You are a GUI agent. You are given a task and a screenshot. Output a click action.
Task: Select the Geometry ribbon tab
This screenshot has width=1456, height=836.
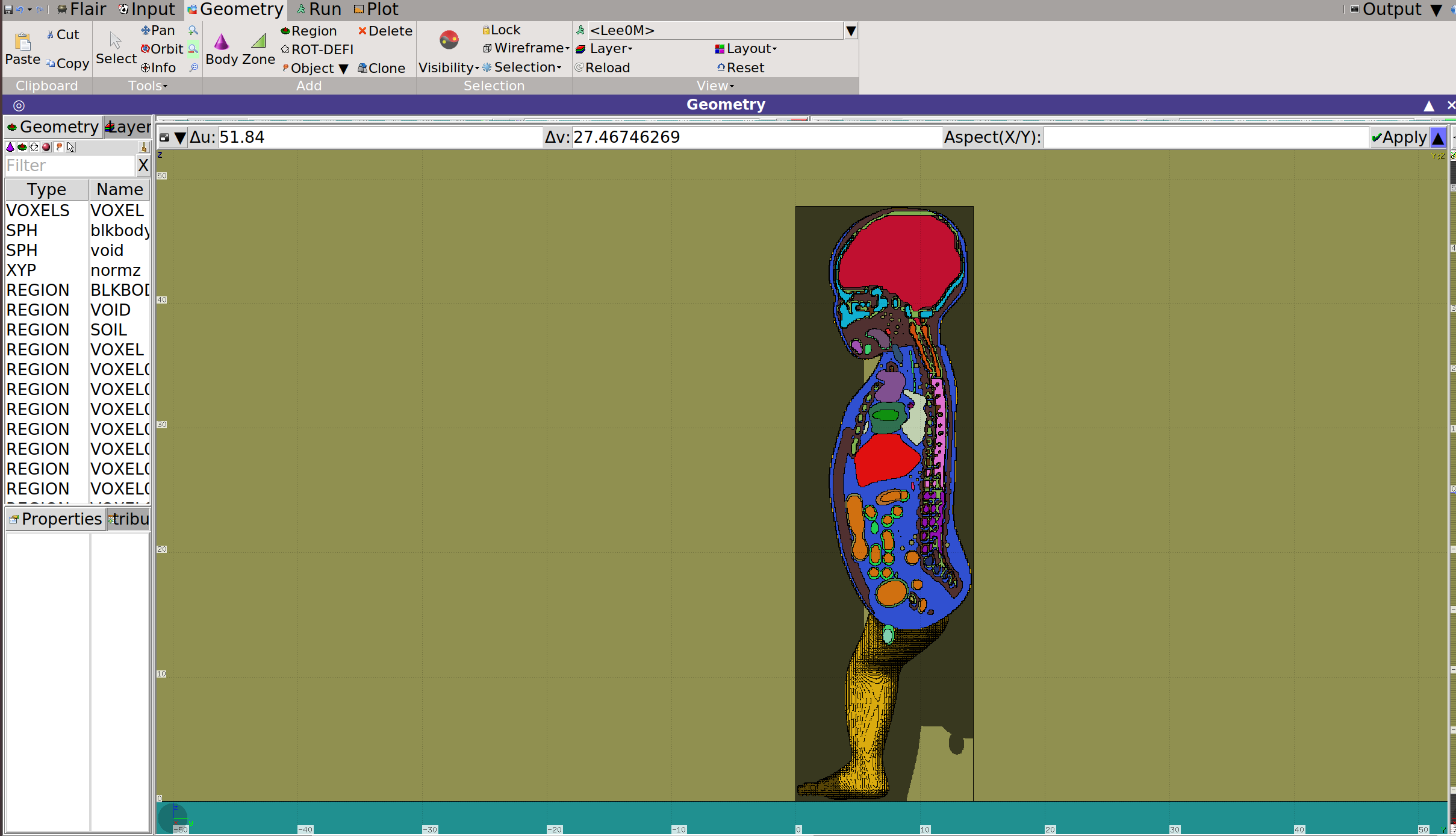235,10
